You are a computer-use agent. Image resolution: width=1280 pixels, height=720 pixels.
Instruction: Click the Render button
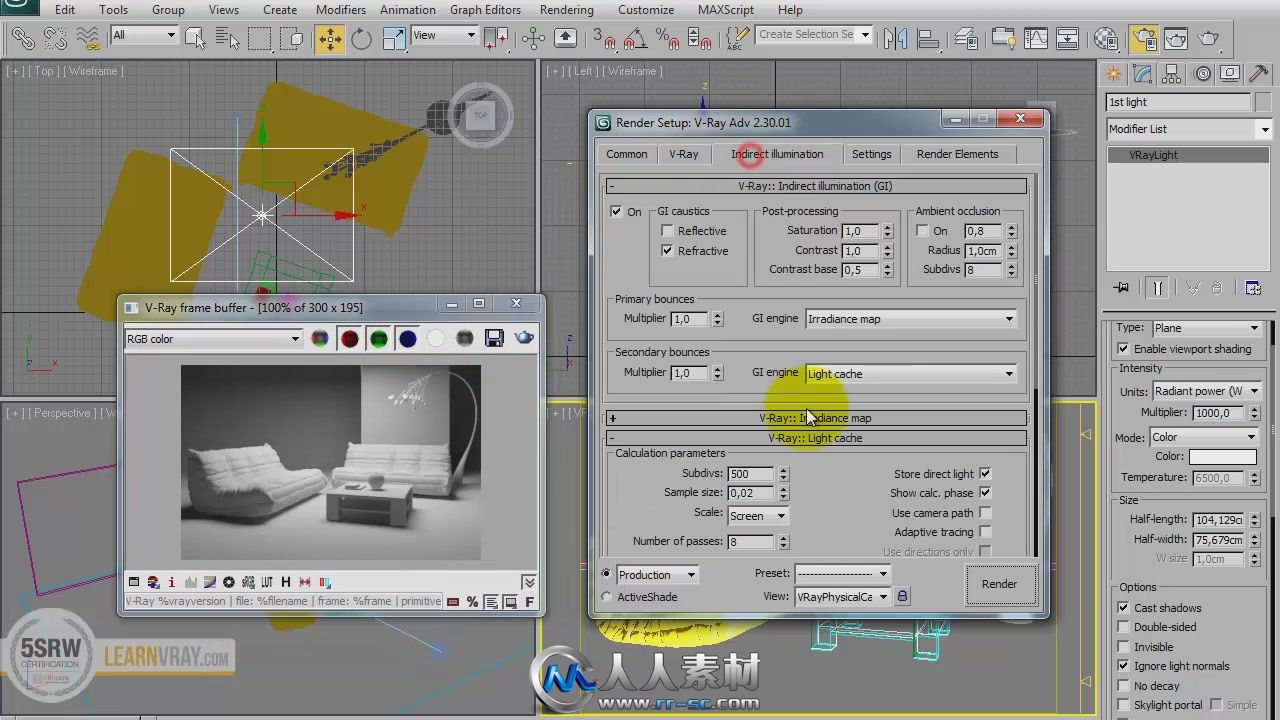tap(999, 584)
